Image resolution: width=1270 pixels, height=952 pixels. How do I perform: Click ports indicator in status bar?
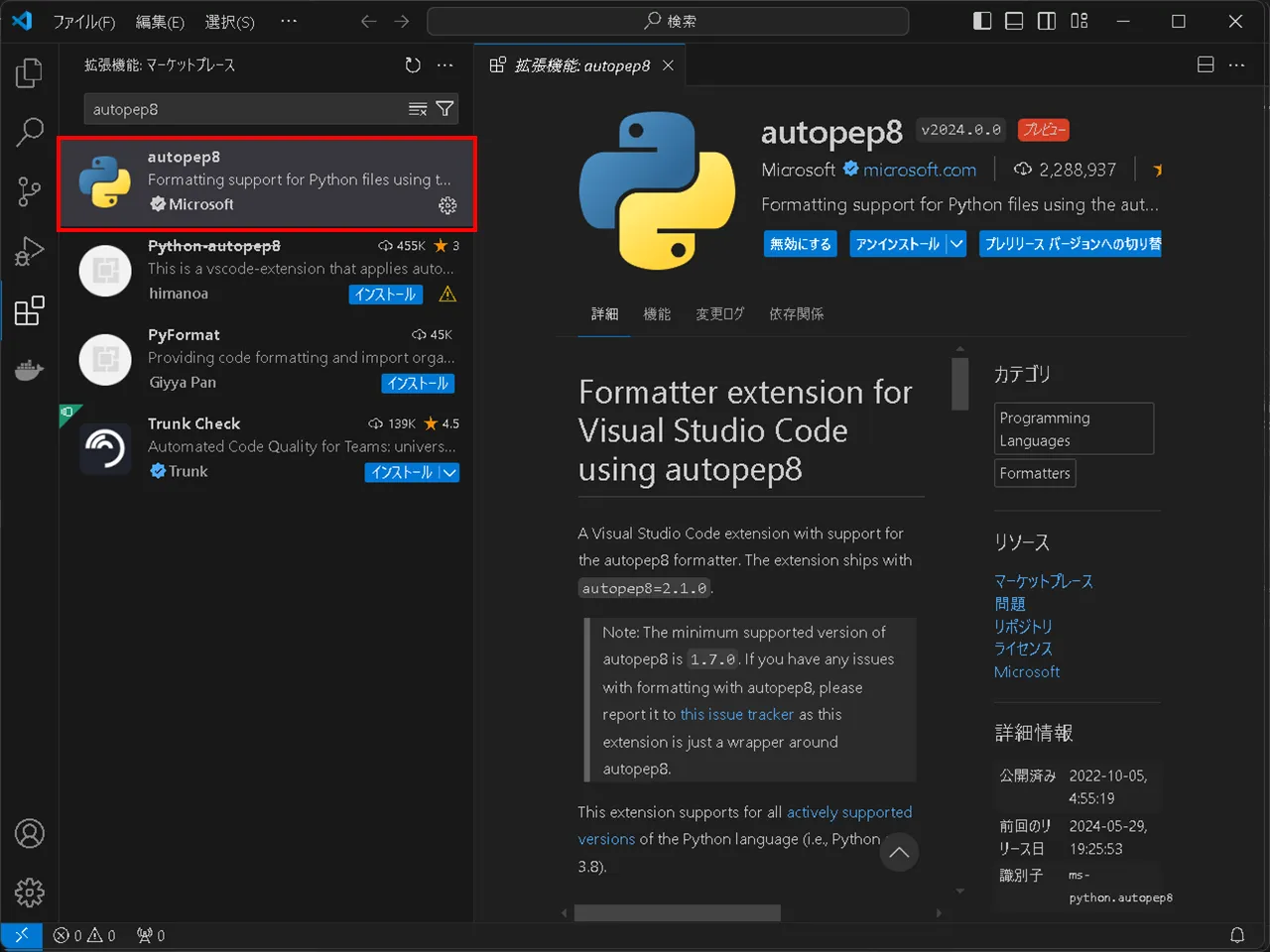(151, 935)
